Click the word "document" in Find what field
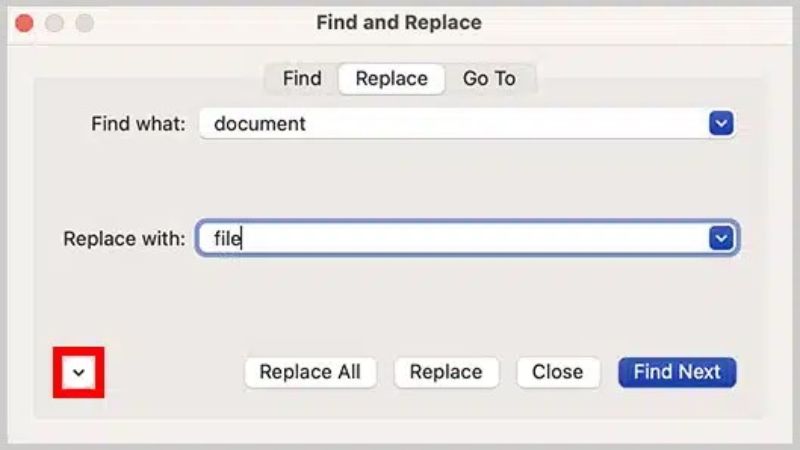The height and width of the screenshot is (450, 800). coord(260,124)
